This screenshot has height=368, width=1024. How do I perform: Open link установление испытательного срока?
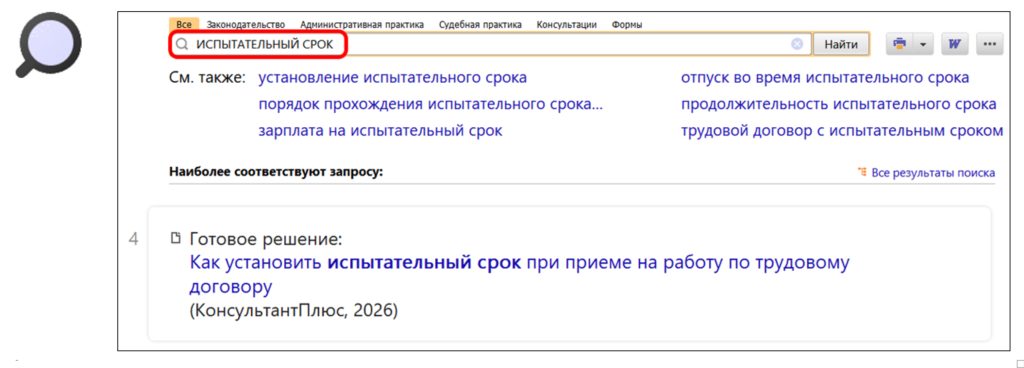point(392,78)
